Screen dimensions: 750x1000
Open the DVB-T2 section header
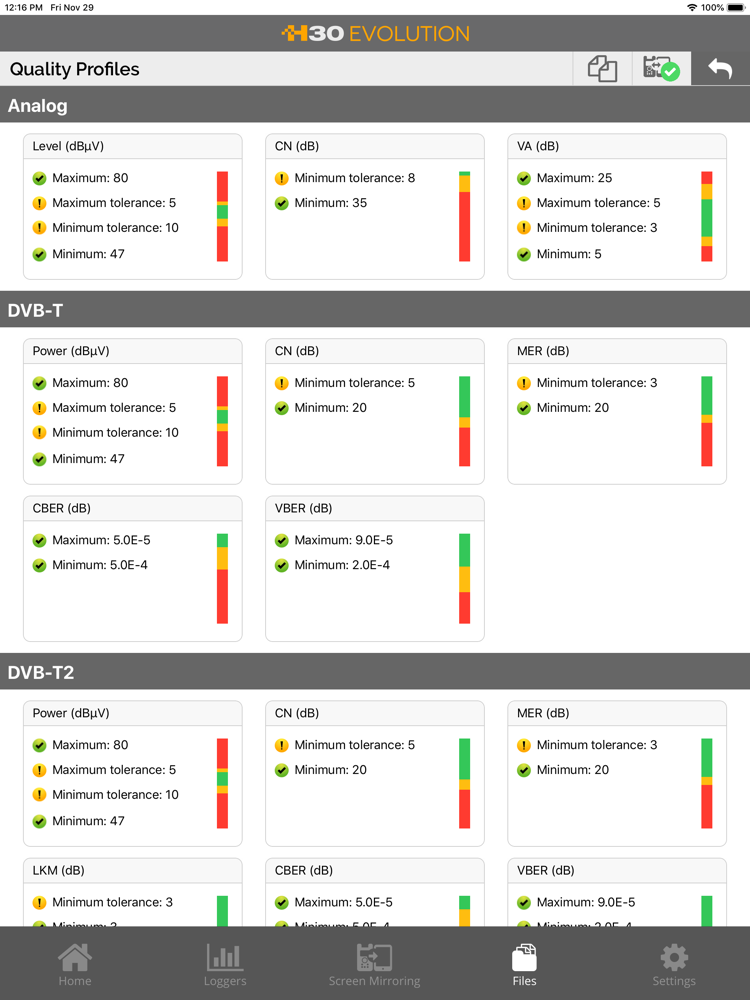point(375,672)
